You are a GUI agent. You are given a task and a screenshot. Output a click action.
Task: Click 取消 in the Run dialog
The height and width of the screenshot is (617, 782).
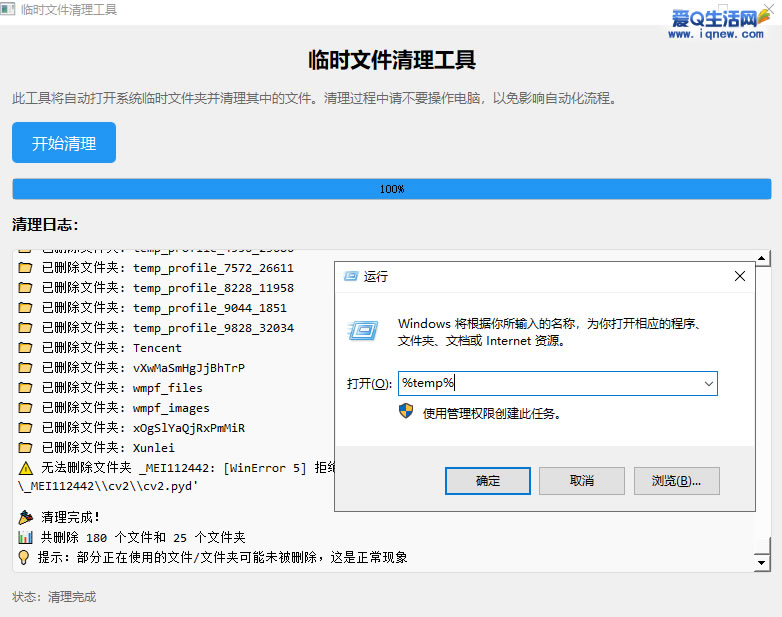tap(581, 481)
